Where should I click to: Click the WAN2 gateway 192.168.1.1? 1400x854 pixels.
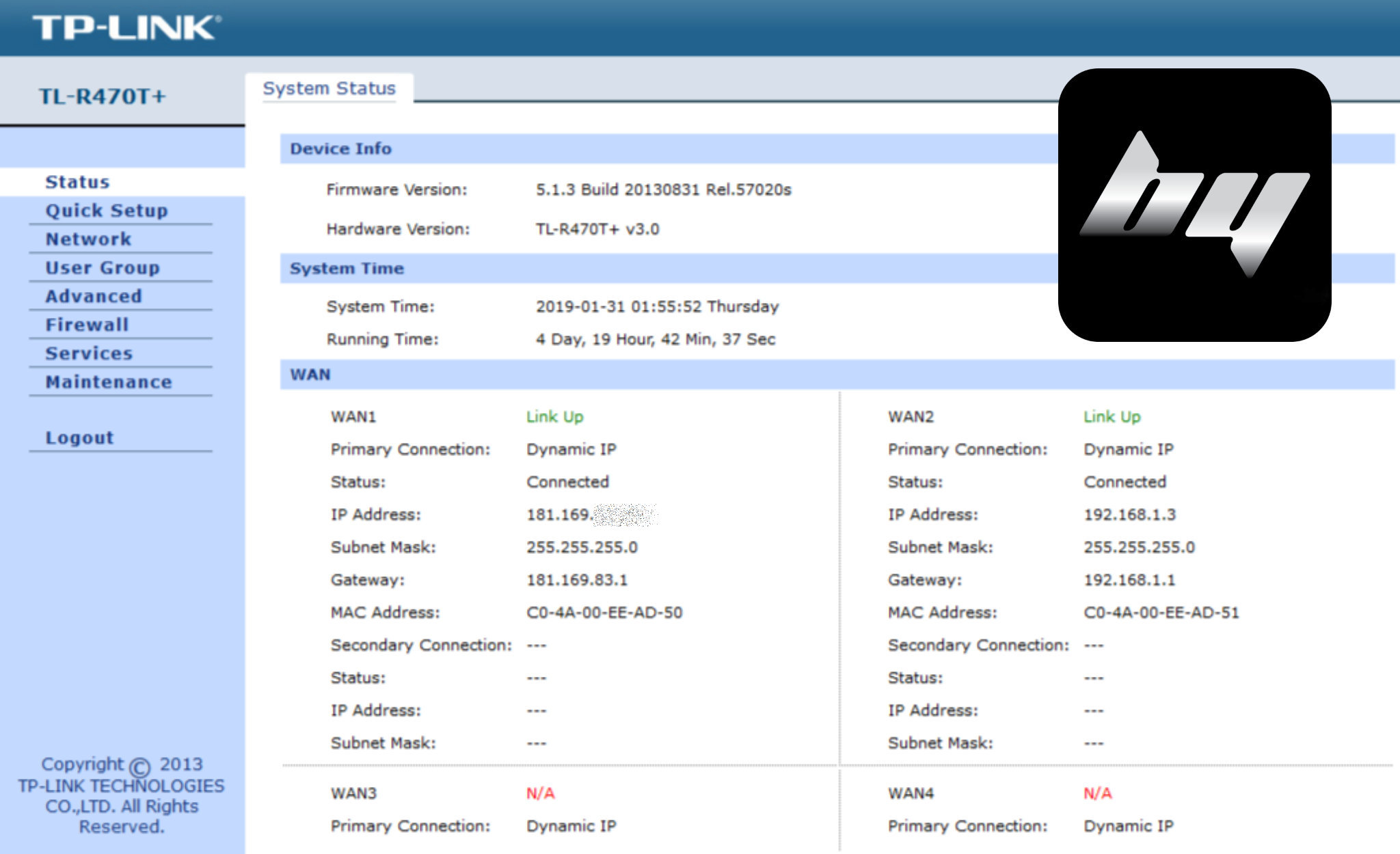tap(1129, 580)
